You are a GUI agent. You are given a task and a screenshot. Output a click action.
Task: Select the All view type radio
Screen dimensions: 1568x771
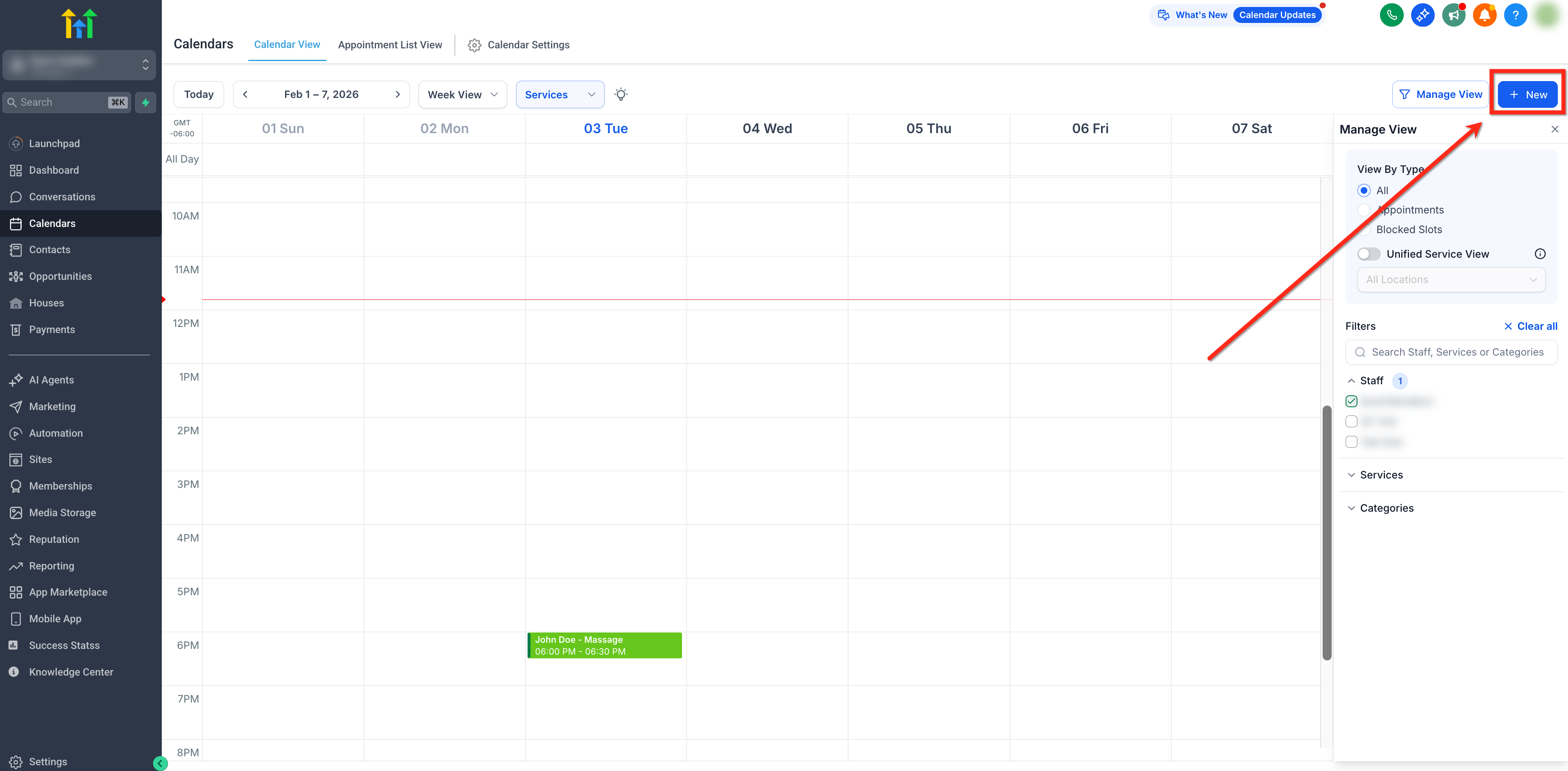coord(1364,190)
